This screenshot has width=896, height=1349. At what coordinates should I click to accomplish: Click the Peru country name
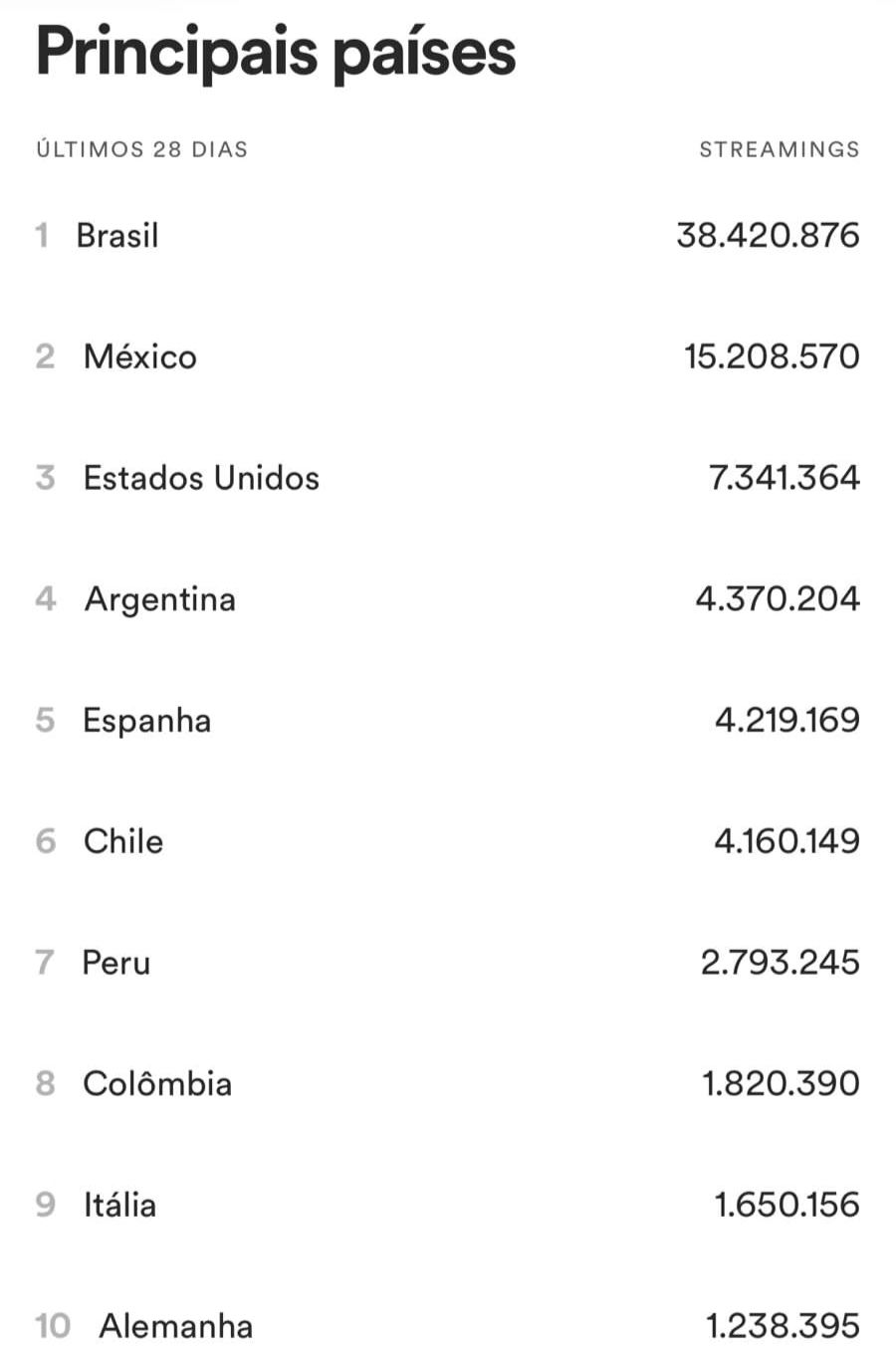[116, 963]
